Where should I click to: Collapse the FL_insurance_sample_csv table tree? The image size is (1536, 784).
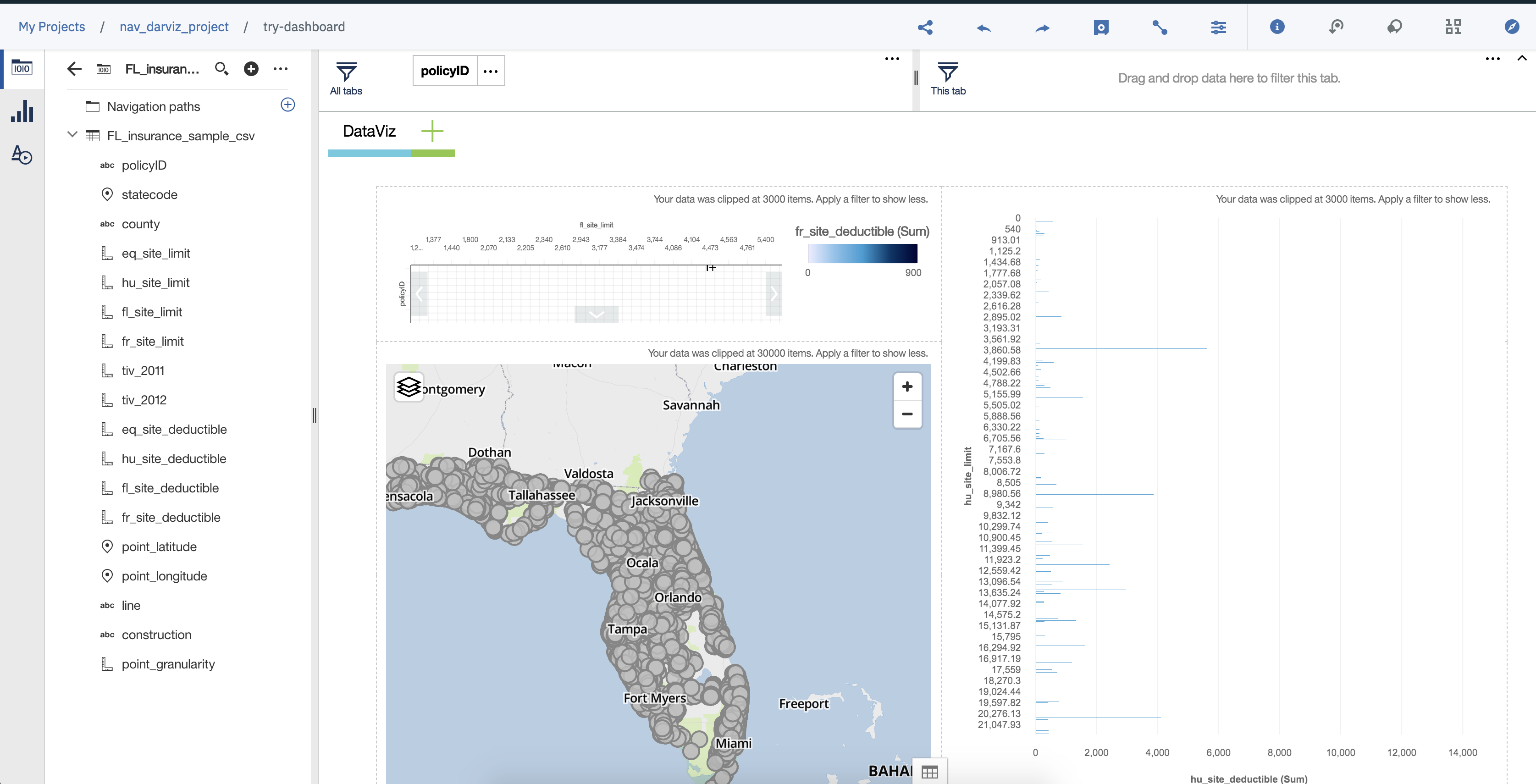pos(72,135)
